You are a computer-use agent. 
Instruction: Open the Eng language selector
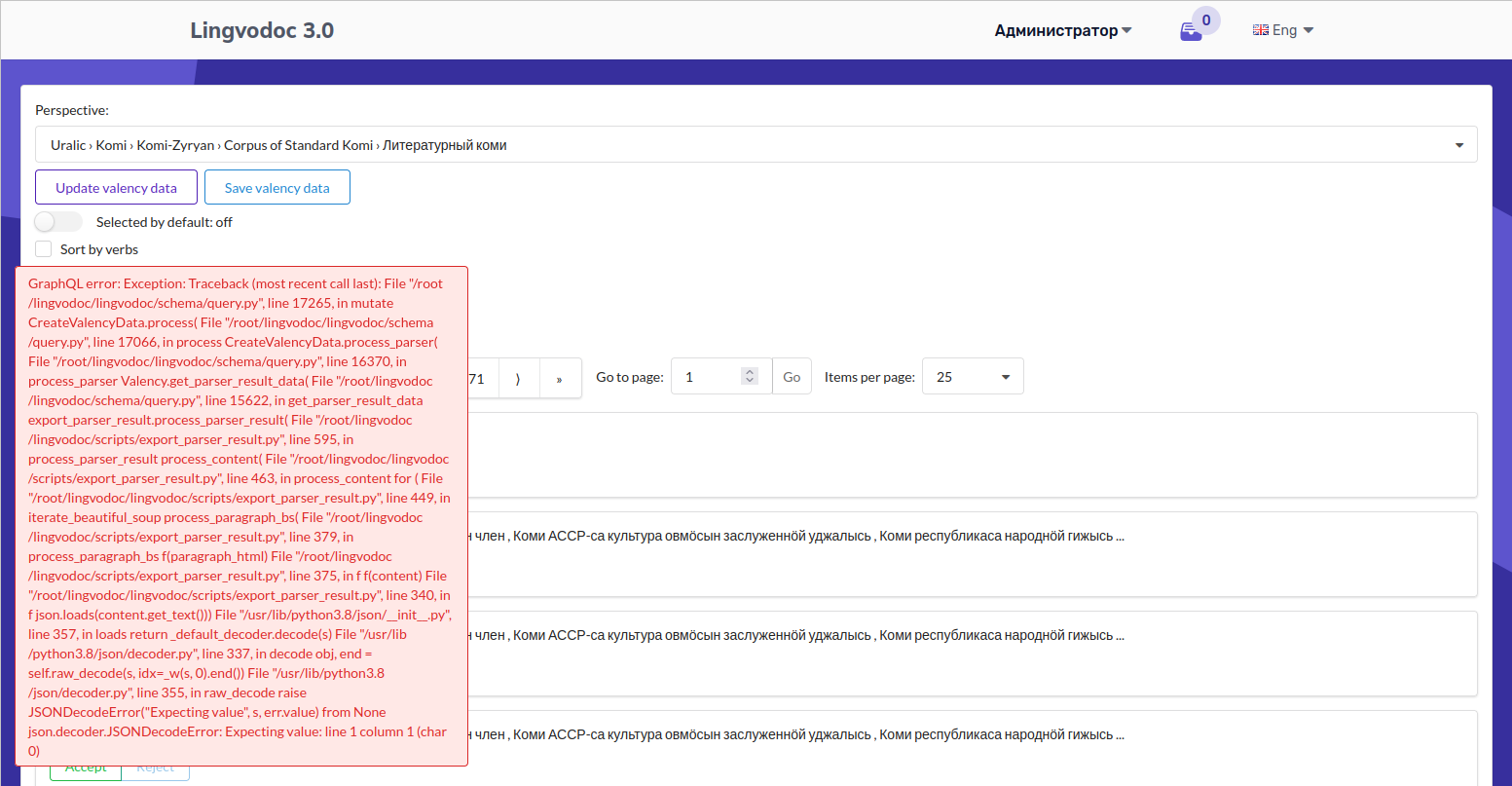[x=1283, y=30]
